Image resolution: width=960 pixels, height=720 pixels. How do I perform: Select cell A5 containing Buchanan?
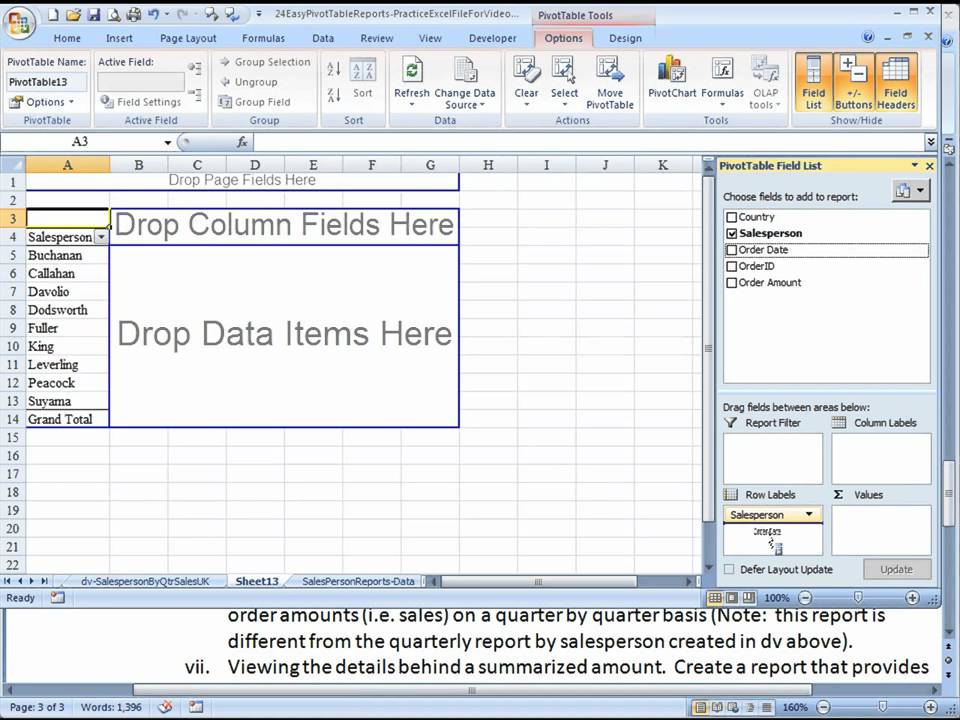click(67, 255)
